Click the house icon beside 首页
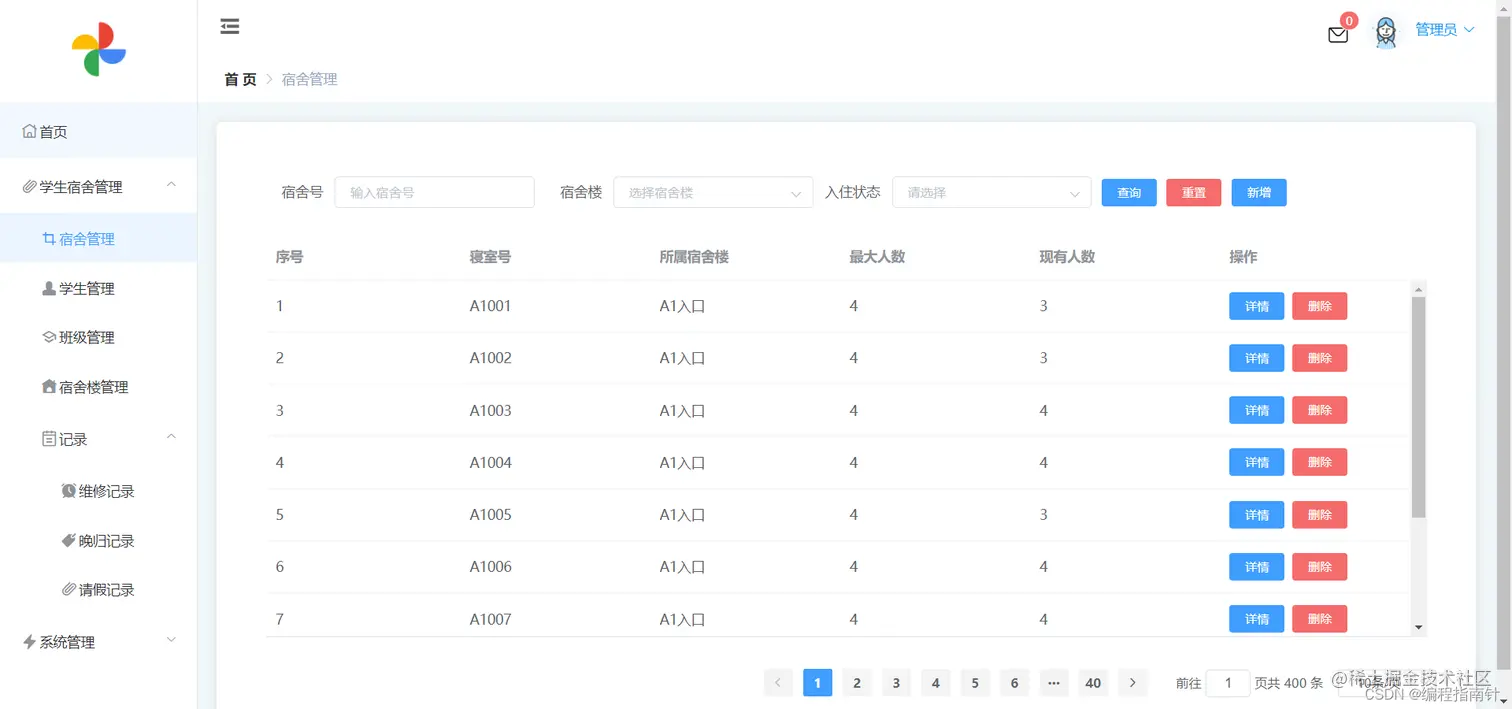Image resolution: width=1512 pixels, height=709 pixels. (30, 131)
